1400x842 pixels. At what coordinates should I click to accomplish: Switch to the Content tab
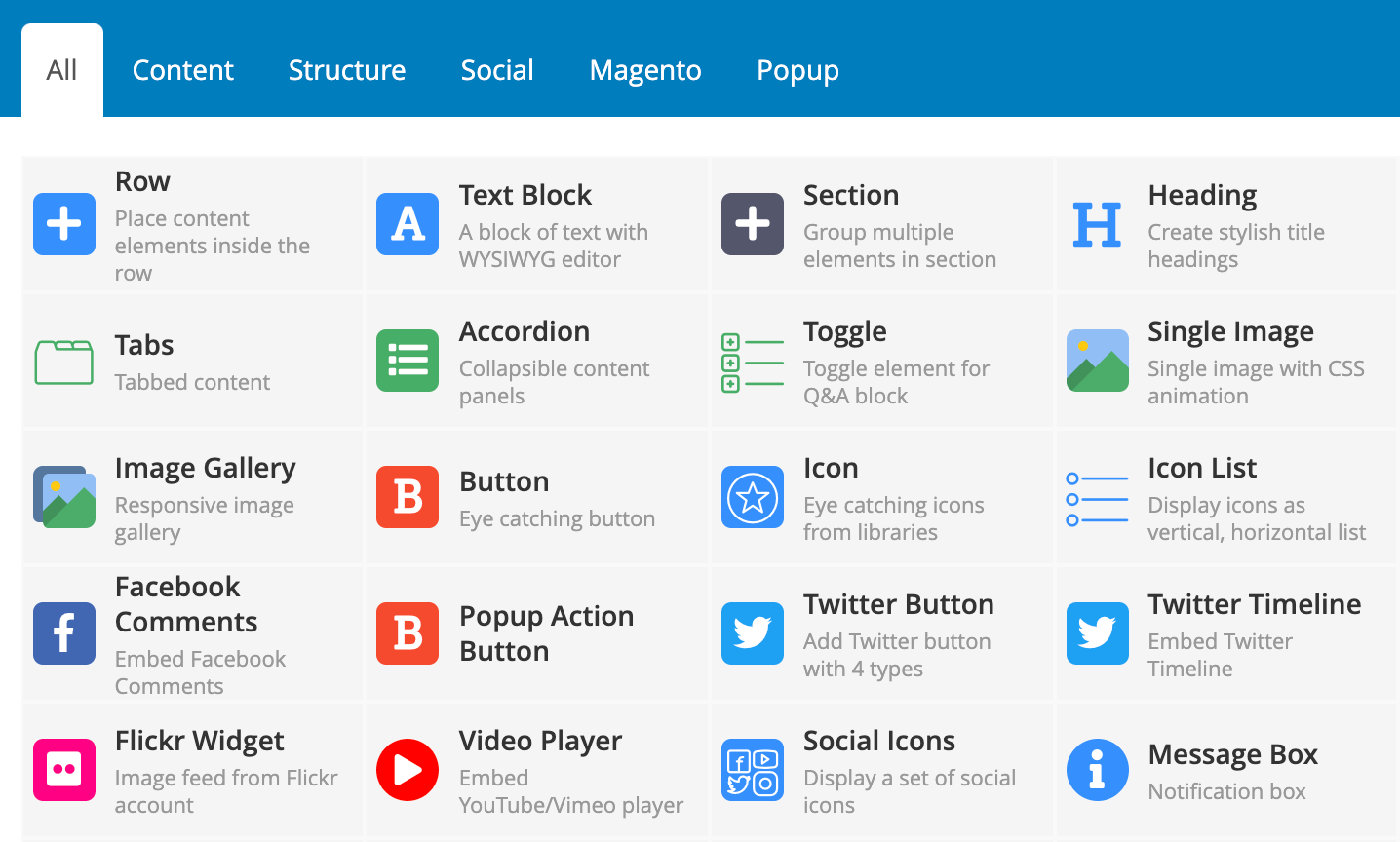(182, 69)
